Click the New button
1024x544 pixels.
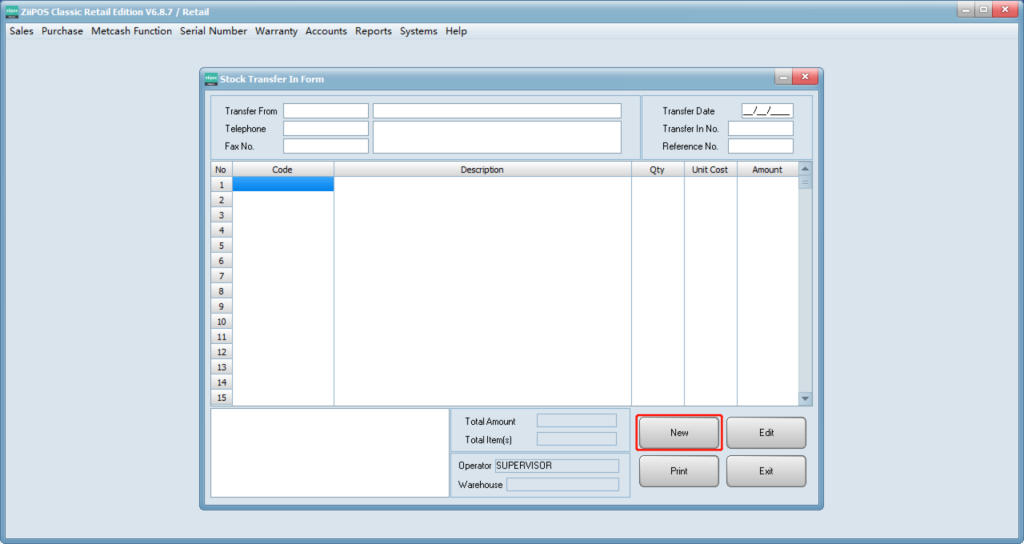pyautogui.click(x=679, y=433)
